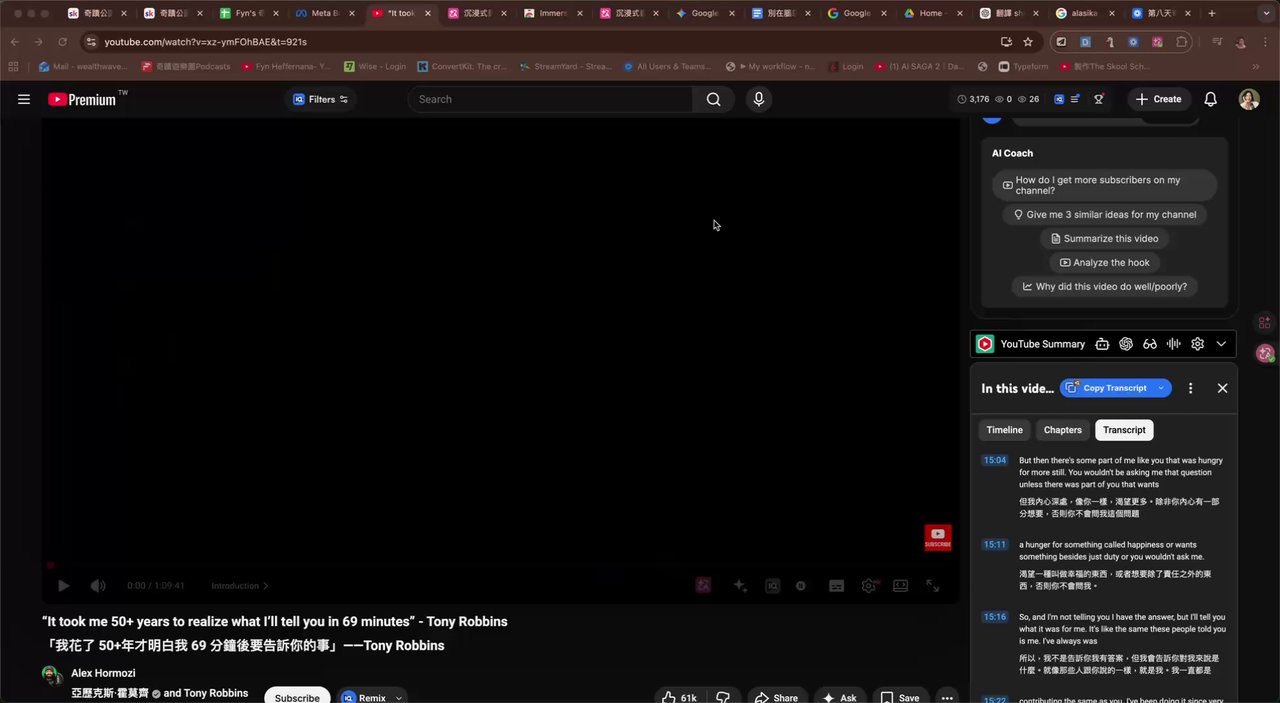The image size is (1280, 703).
Task: Jump to transcript timestamp 15:04
Action: (x=995, y=461)
